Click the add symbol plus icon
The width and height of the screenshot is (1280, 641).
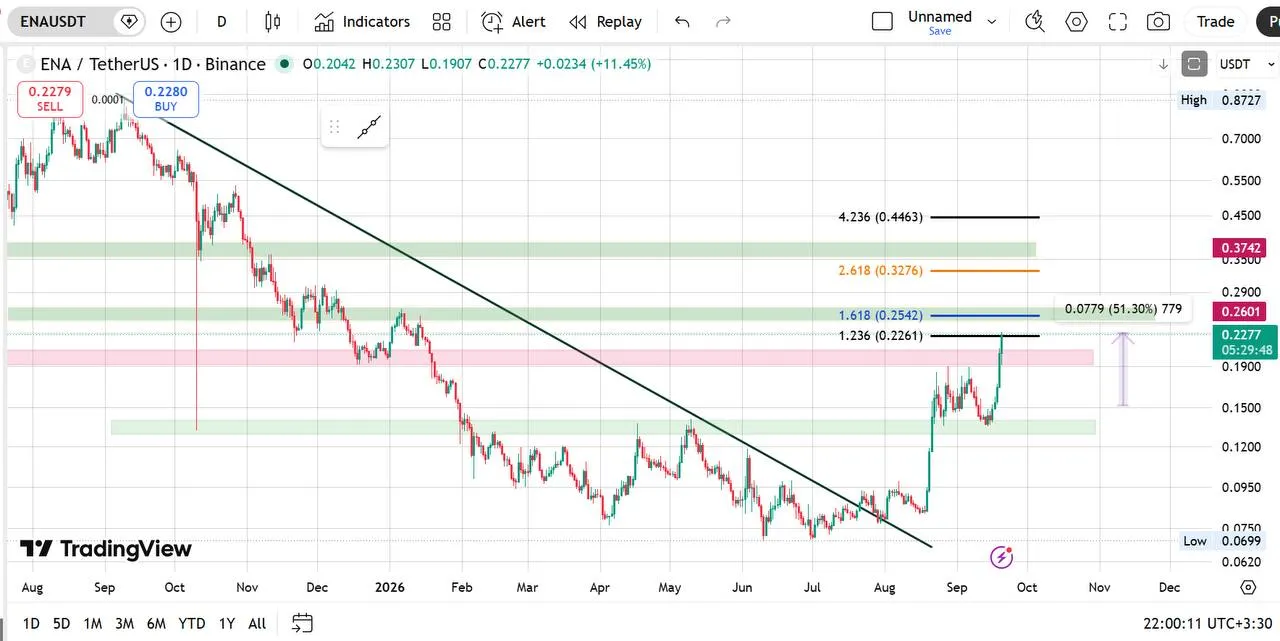[x=171, y=21]
